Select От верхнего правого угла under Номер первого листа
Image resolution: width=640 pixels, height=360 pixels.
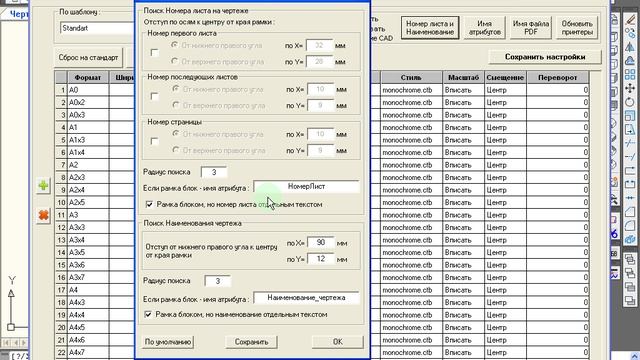[175, 61]
